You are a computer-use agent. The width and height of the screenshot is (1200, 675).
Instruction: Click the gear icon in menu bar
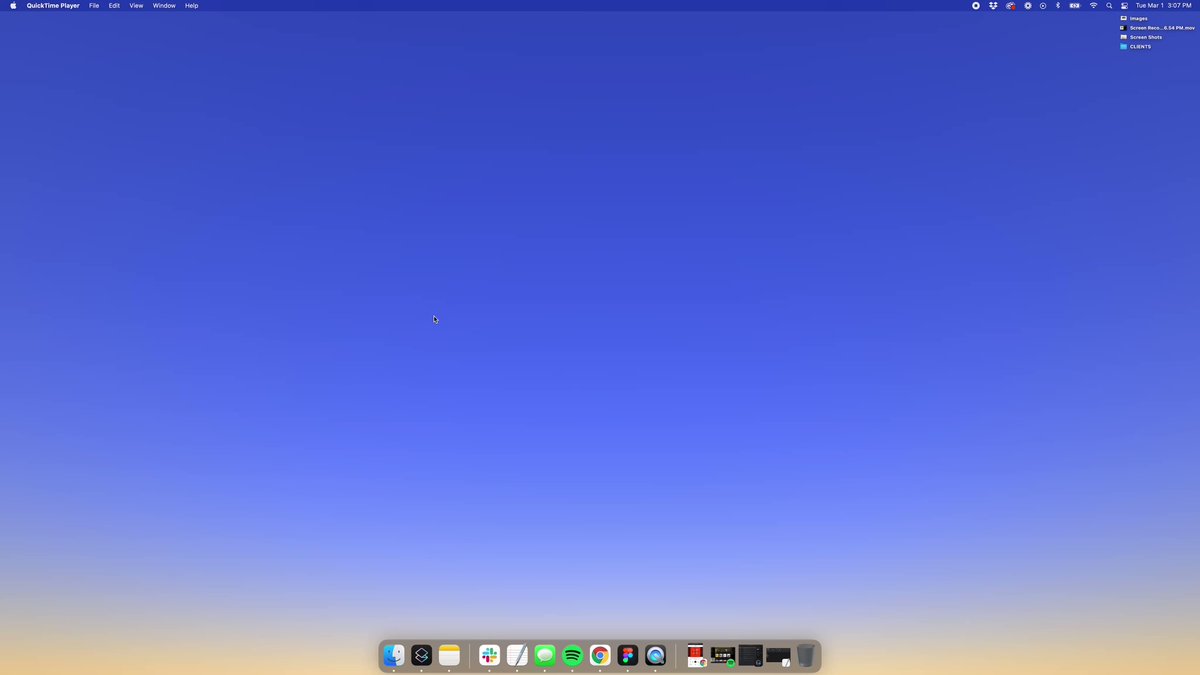click(1027, 6)
